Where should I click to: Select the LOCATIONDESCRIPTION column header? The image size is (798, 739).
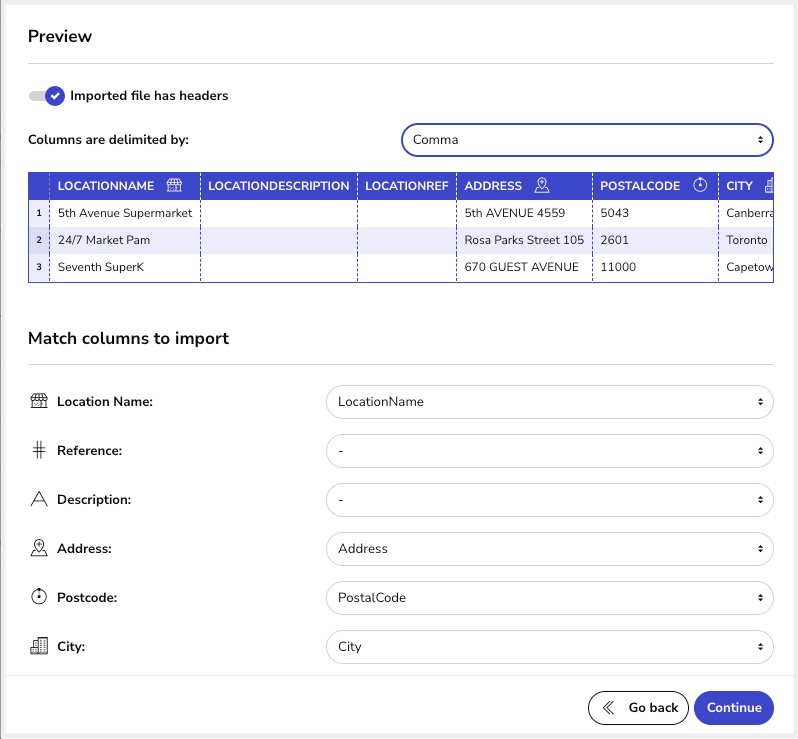[279, 186]
